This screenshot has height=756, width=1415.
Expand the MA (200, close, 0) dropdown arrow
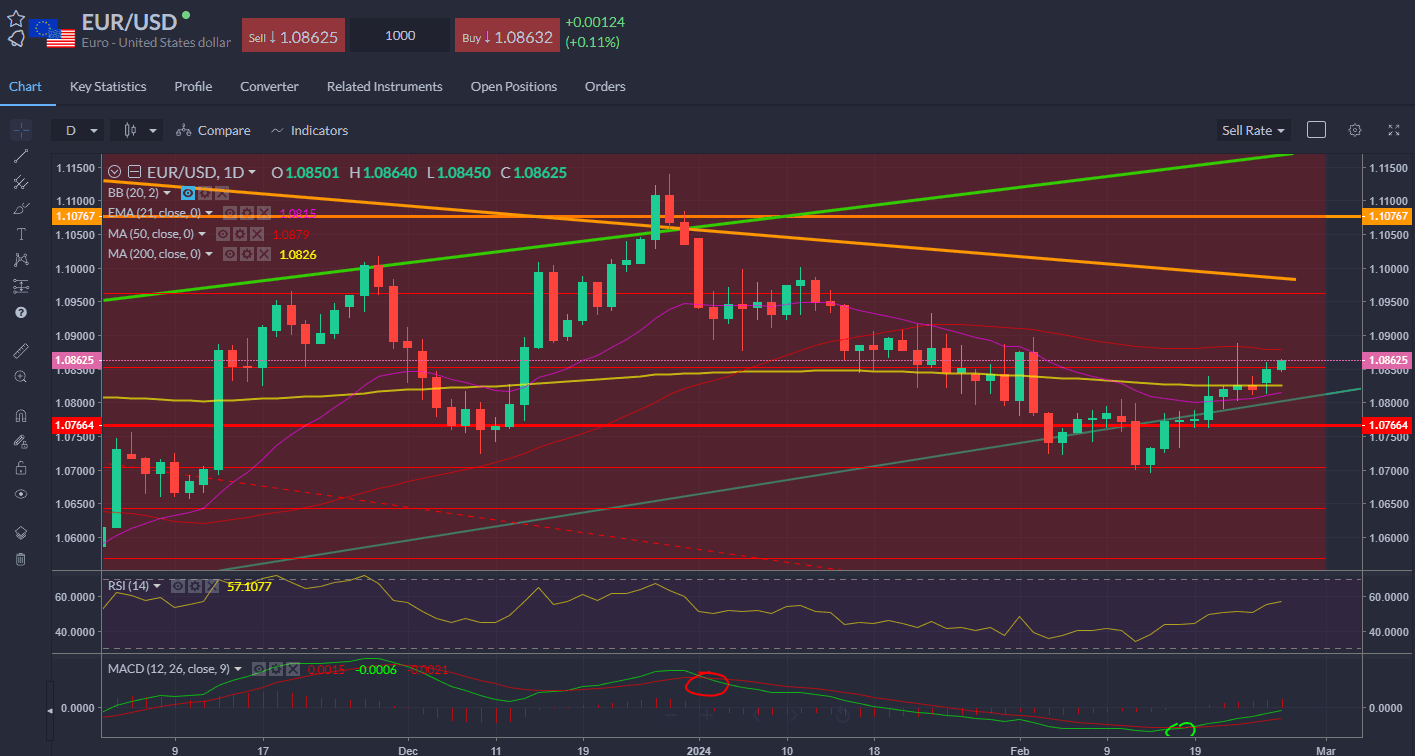coord(209,254)
